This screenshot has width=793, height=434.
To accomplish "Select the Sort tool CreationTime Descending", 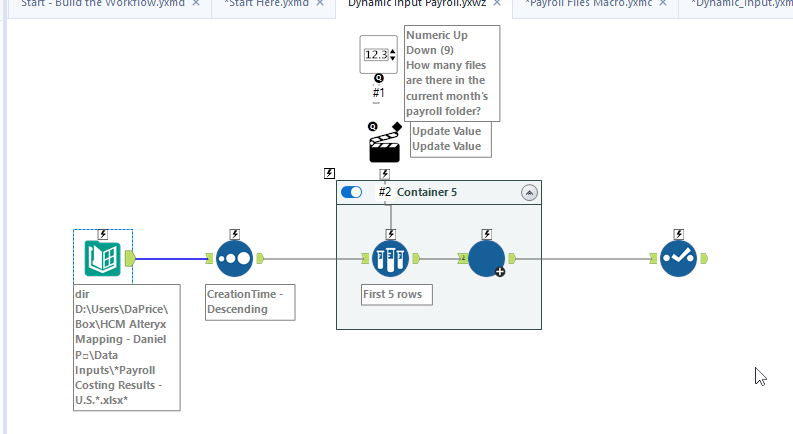I will [x=234, y=258].
